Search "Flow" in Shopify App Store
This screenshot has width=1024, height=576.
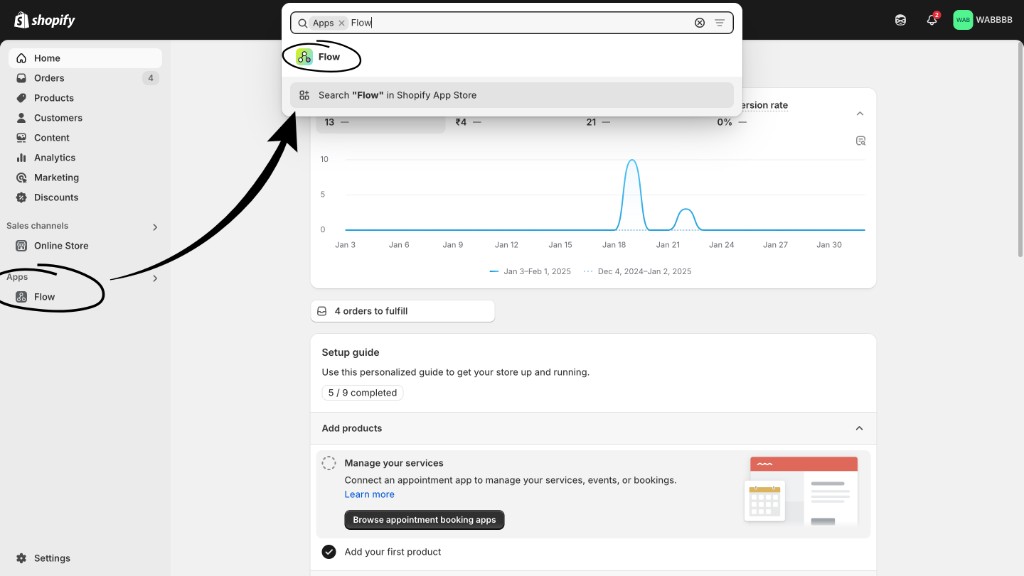512,95
